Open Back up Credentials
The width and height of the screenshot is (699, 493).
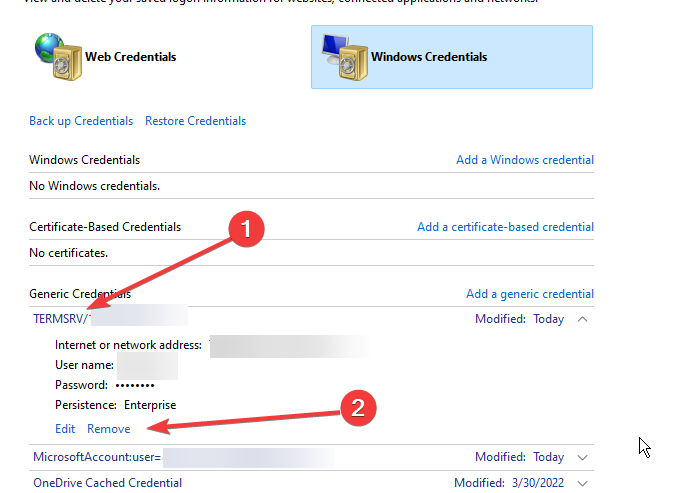click(x=81, y=121)
